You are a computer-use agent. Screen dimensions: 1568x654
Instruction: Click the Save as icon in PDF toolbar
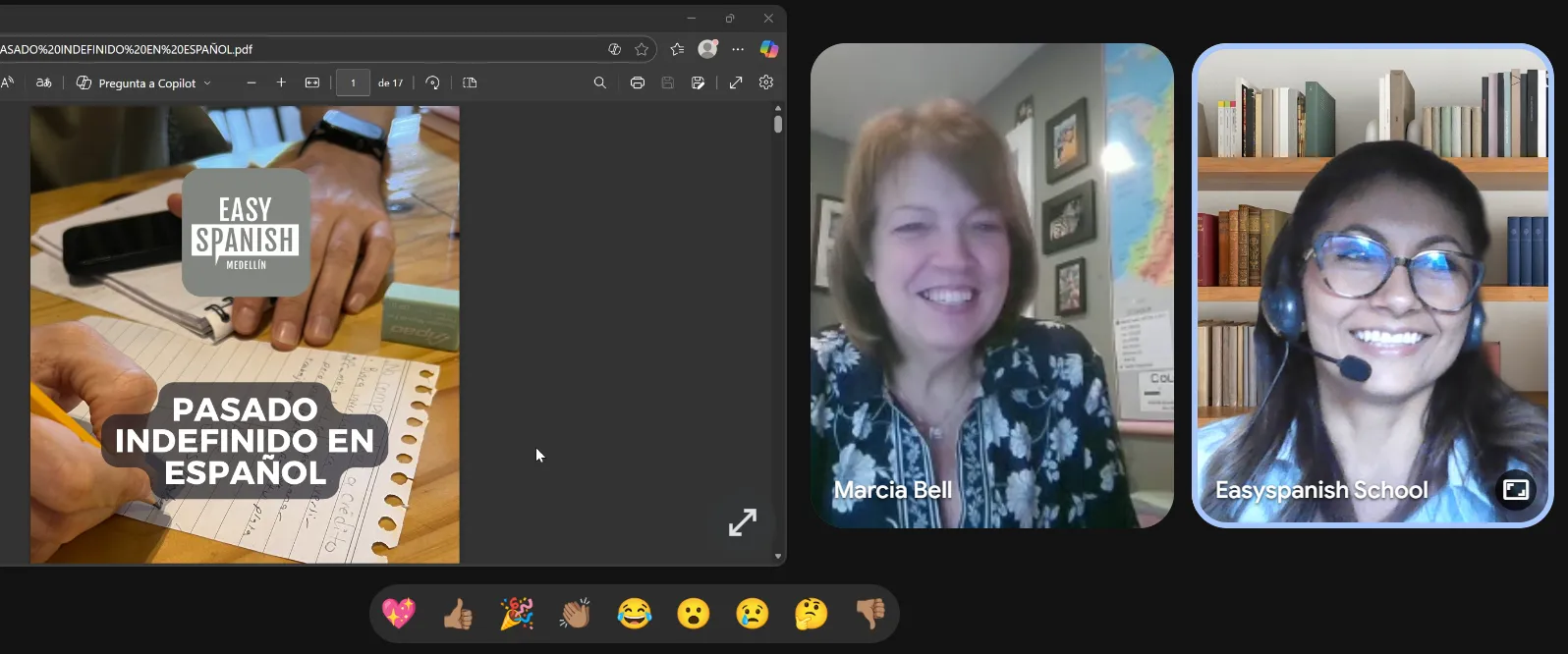[699, 82]
